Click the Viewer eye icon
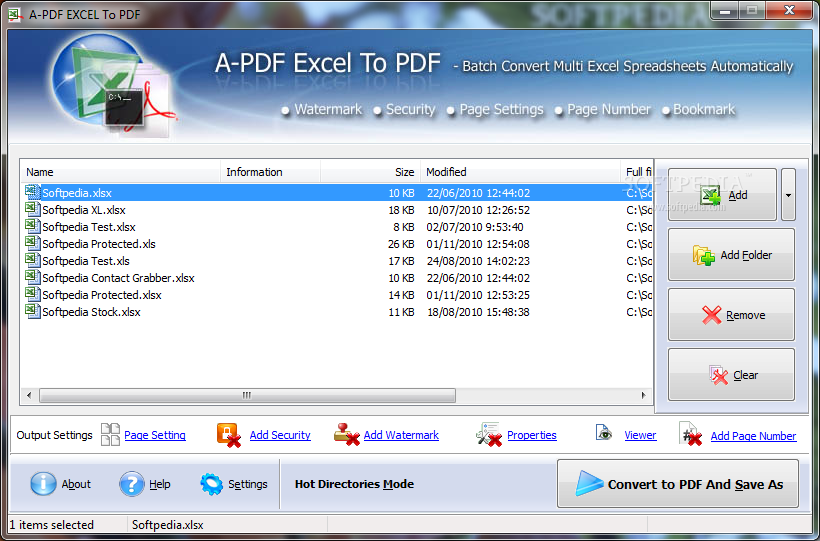This screenshot has width=820, height=541. tap(604, 433)
